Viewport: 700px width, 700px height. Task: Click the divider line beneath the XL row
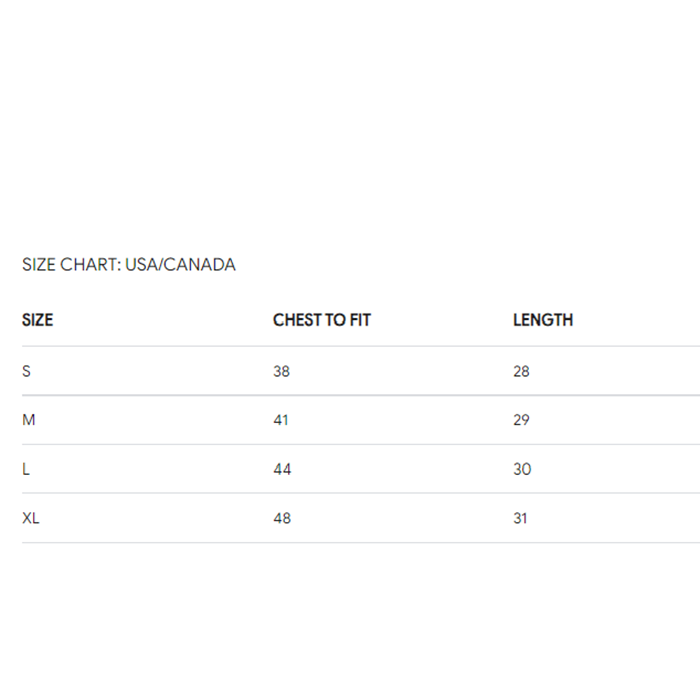tap(360, 543)
